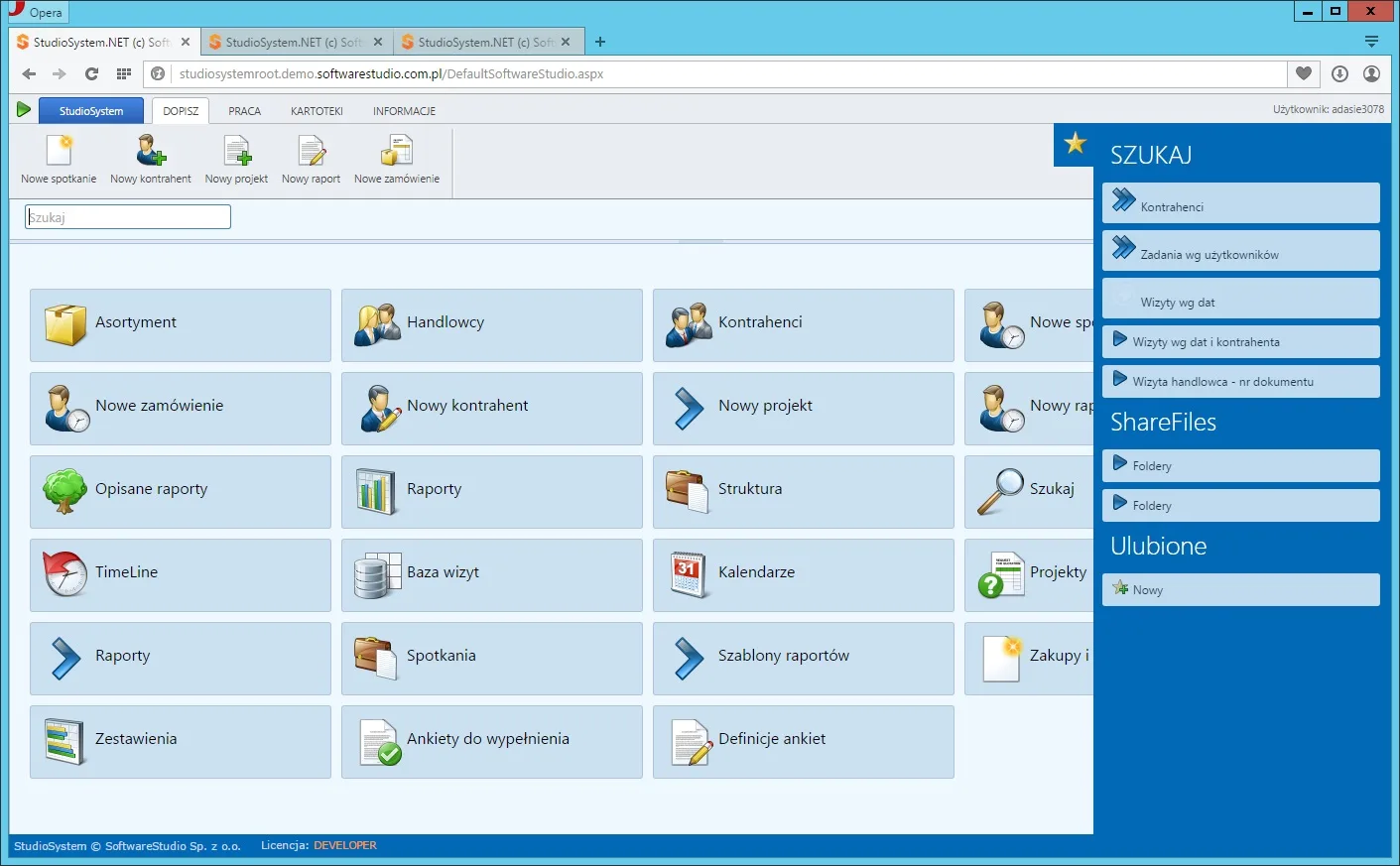Click the Szukaj search input field
The width and height of the screenshot is (1400, 866).
point(128,217)
